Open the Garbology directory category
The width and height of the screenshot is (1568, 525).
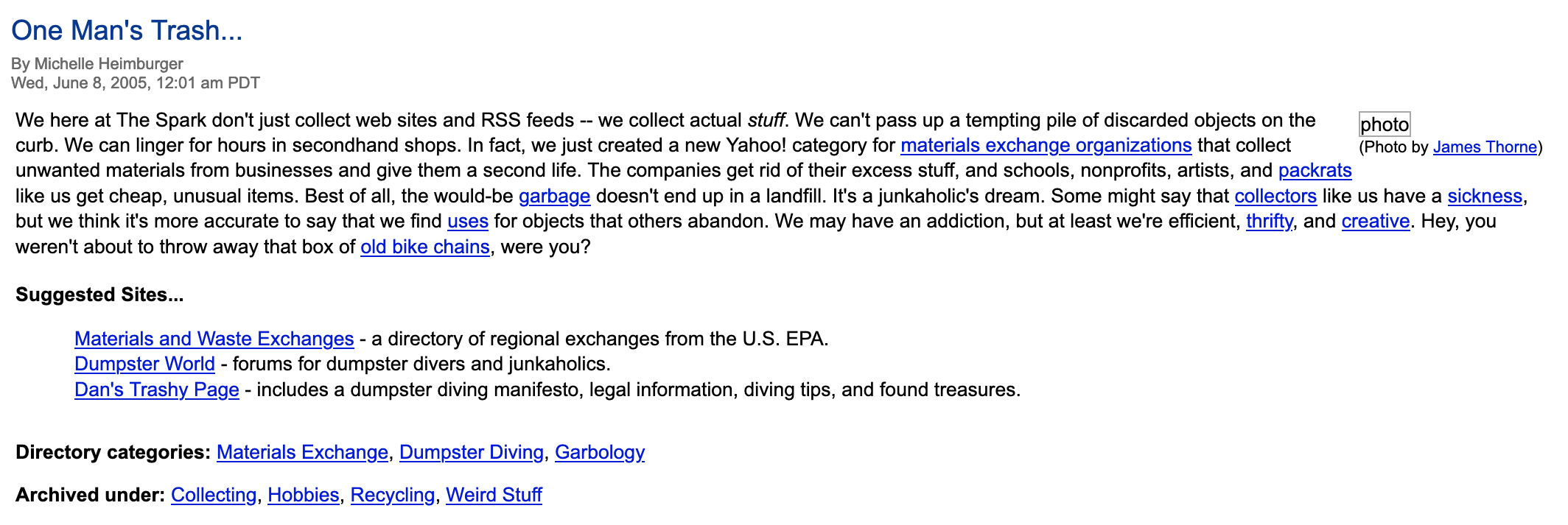coord(600,452)
